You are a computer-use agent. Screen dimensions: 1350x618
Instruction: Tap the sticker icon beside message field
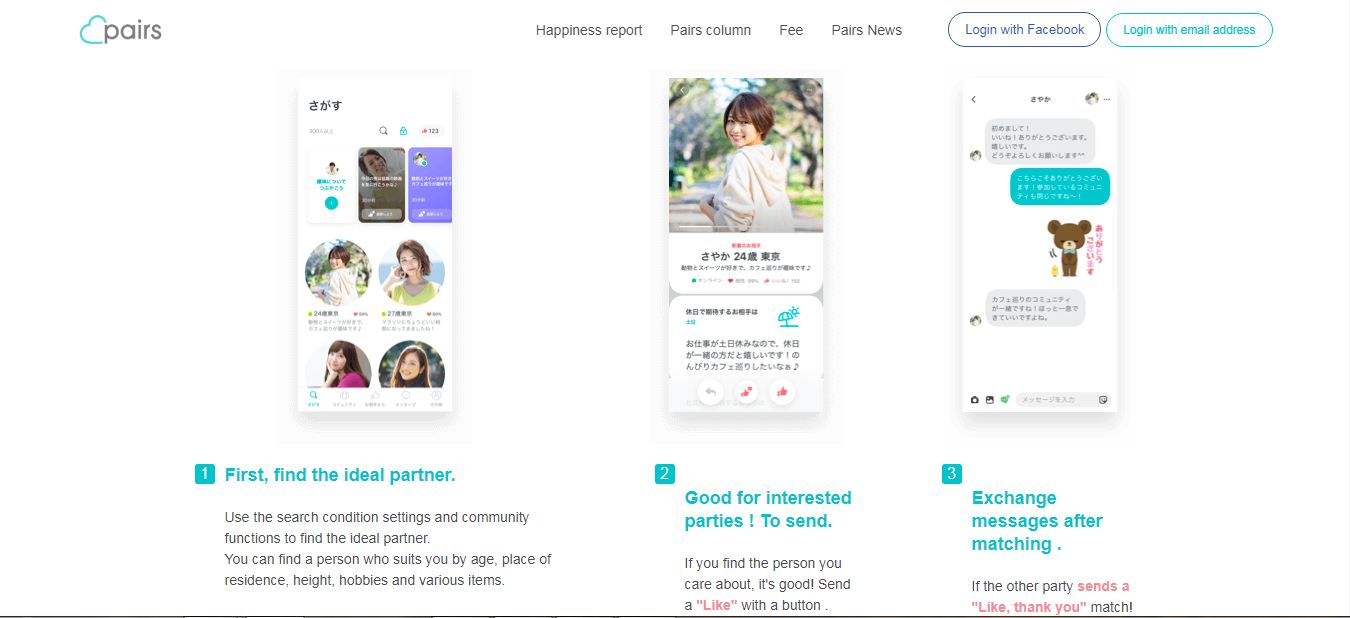(x=1103, y=400)
